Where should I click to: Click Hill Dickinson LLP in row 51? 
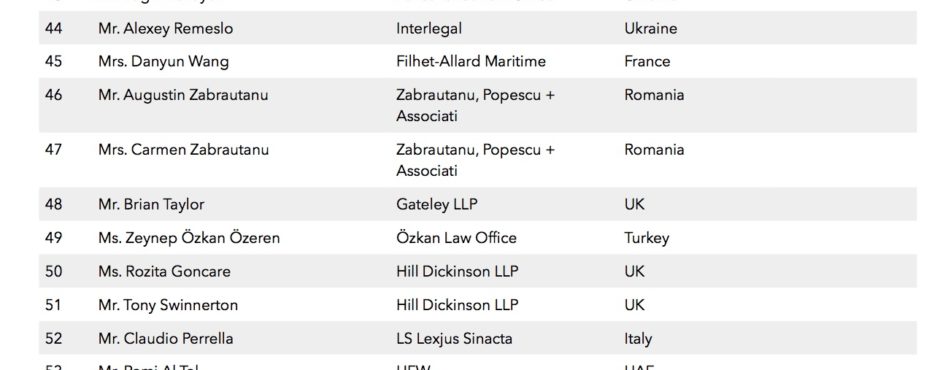coord(457,305)
